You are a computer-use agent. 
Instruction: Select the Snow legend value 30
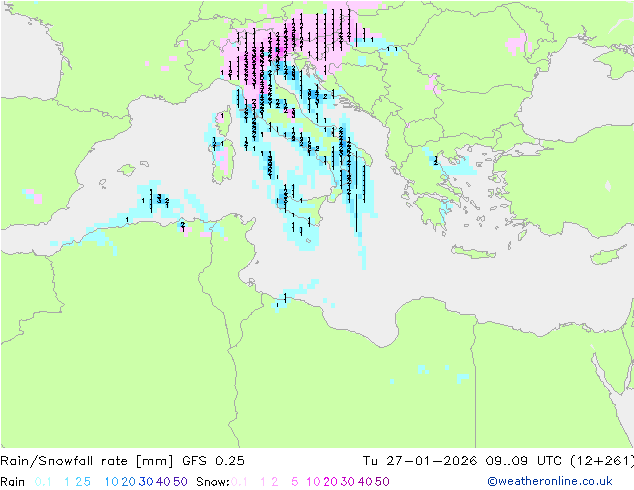tap(348, 482)
